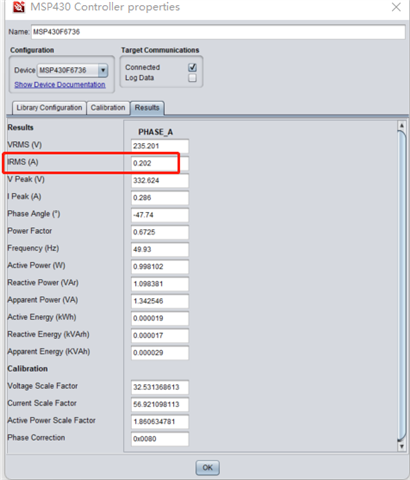Switch to the Calibration tab
This screenshot has height=480, width=410.
click(x=108, y=108)
